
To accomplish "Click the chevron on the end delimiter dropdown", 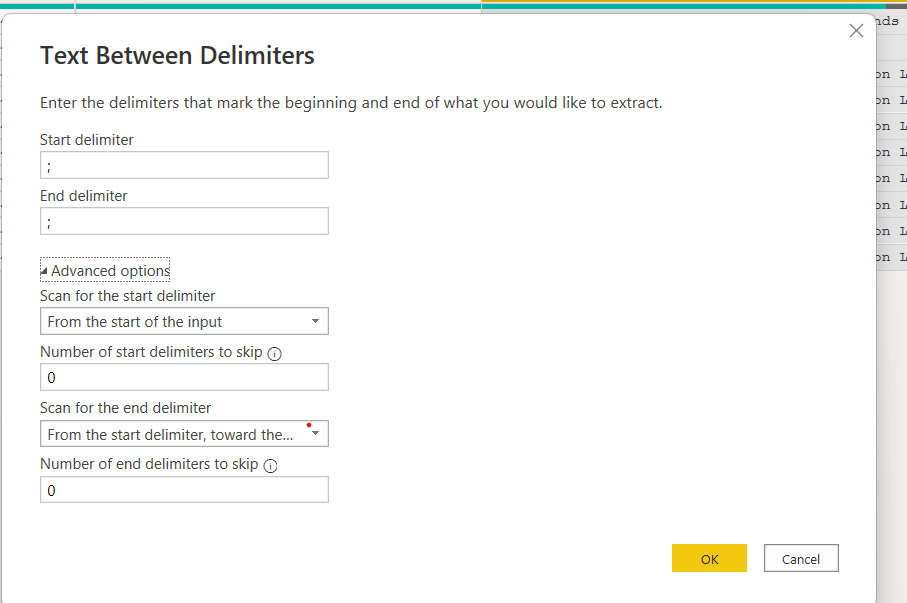I will coord(315,434).
